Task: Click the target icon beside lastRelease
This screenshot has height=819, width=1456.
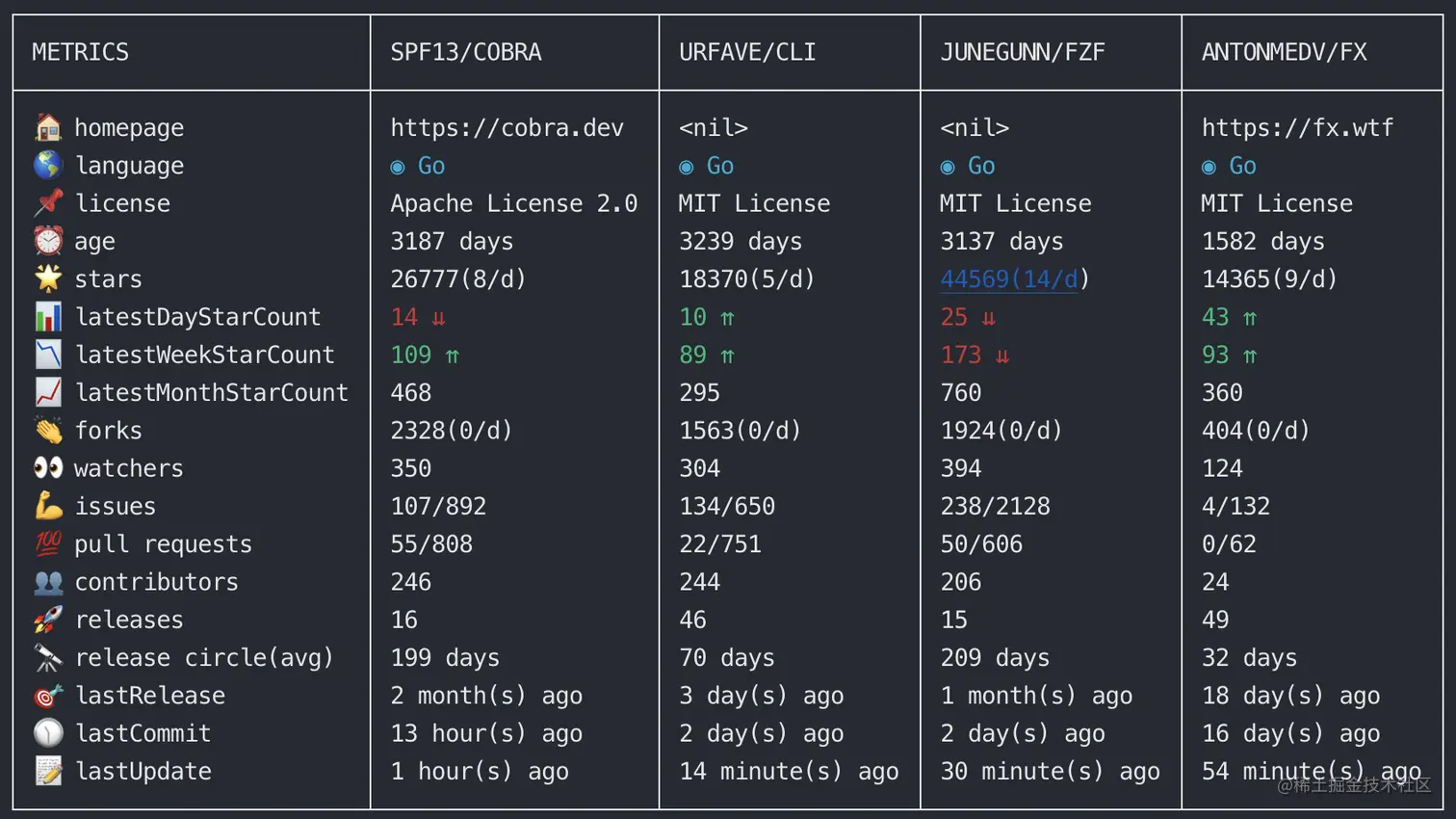Action: 48,696
